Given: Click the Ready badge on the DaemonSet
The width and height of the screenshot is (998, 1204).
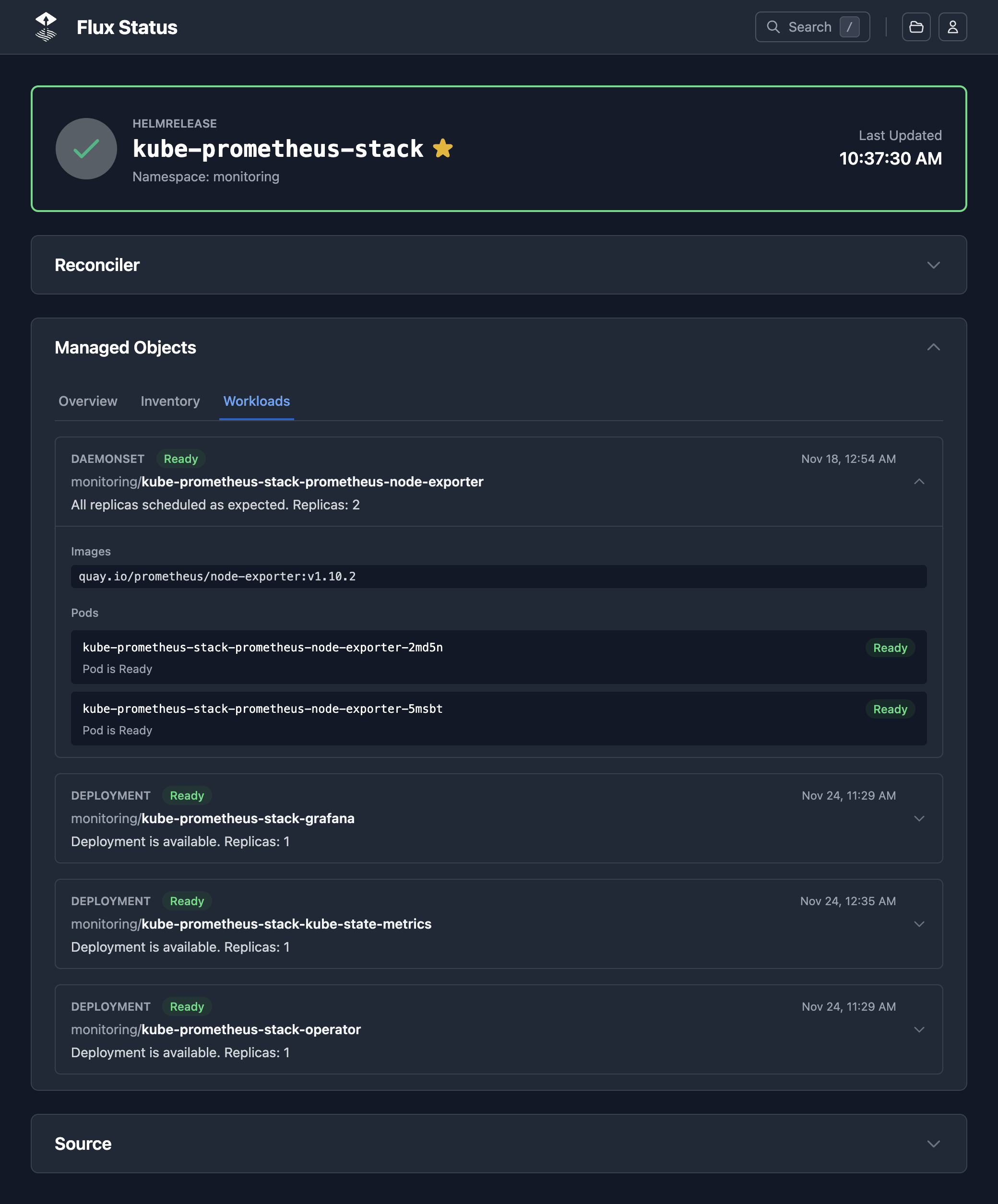Looking at the screenshot, I should click(181, 459).
